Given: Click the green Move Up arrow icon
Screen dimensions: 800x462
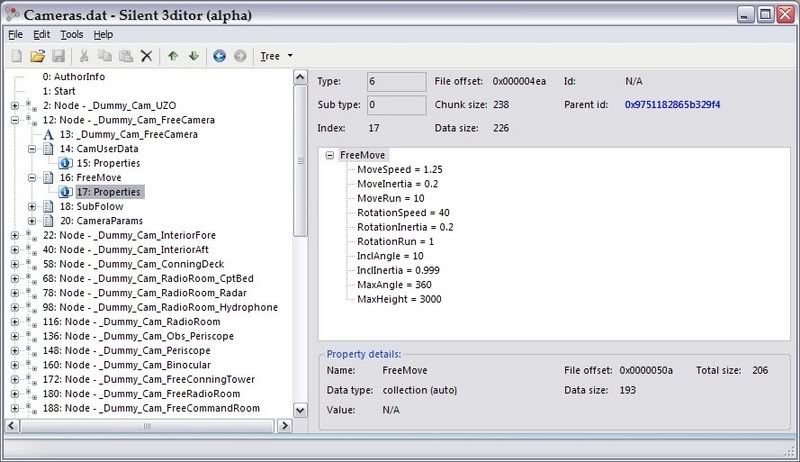Looking at the screenshot, I should coord(173,56).
